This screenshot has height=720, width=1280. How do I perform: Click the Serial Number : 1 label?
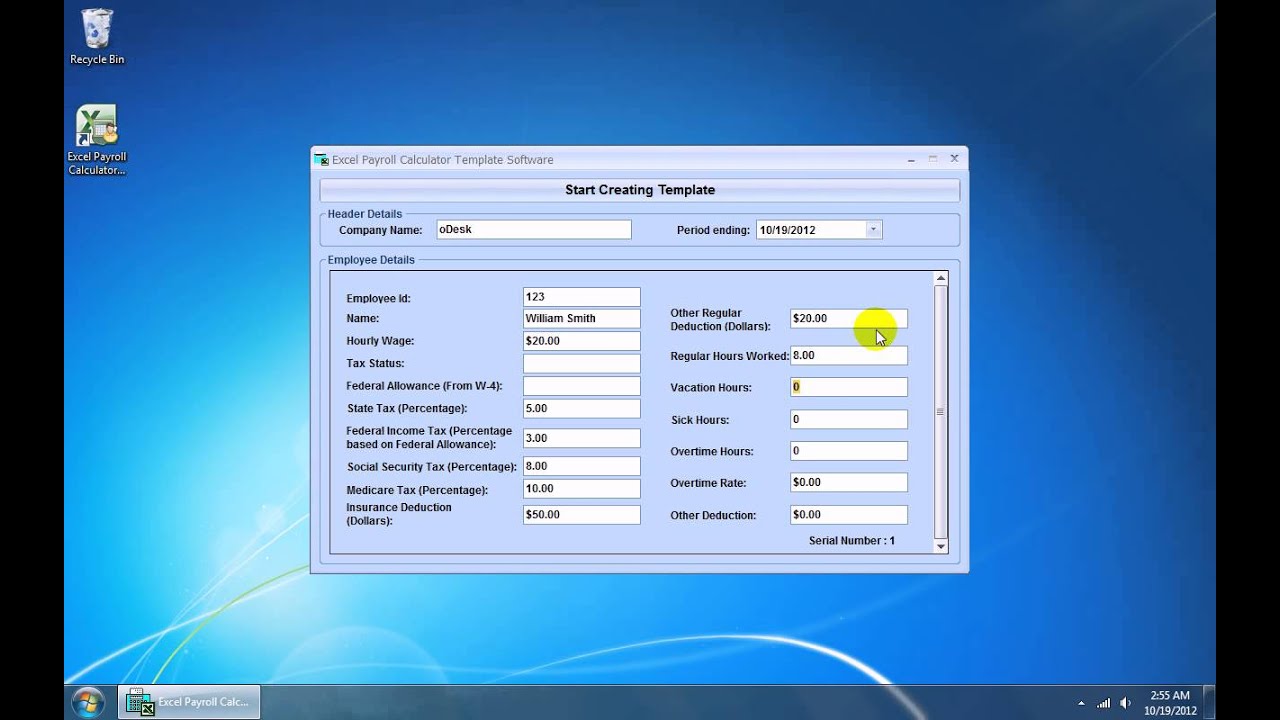[x=852, y=541]
